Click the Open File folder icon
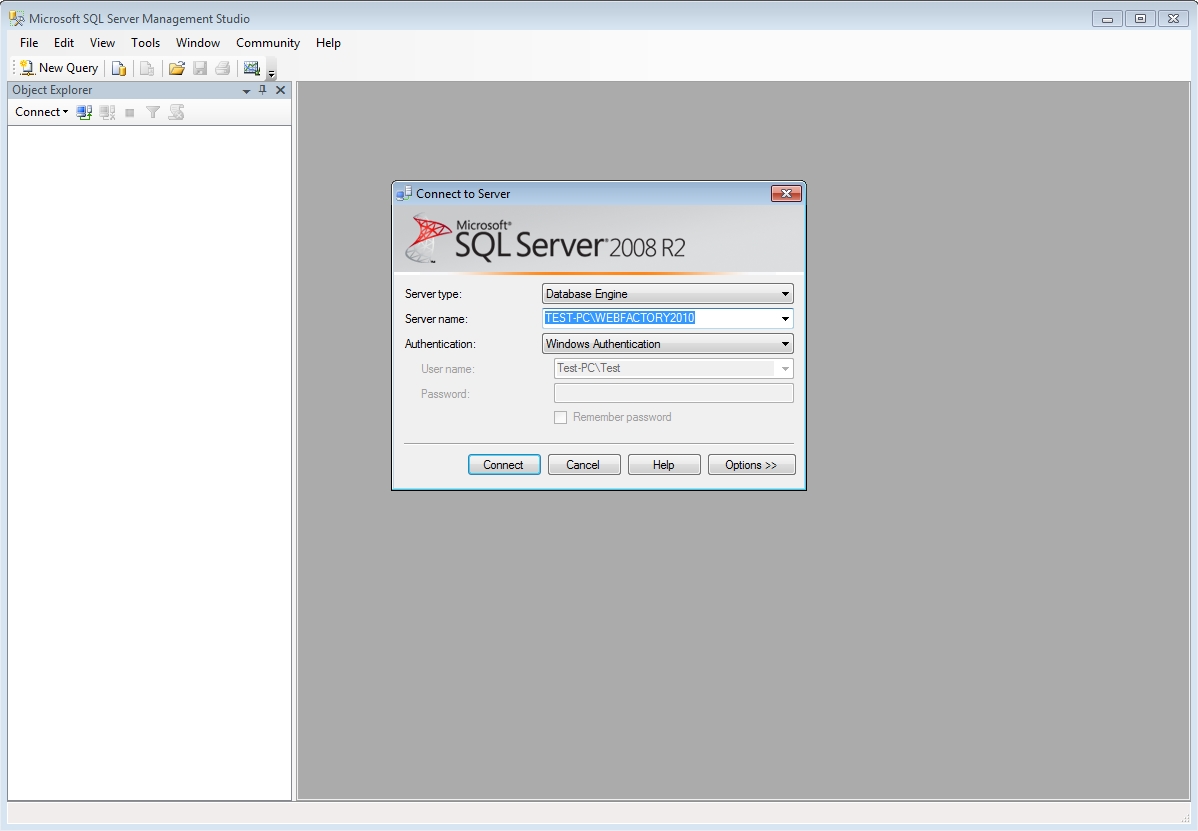 [177, 68]
